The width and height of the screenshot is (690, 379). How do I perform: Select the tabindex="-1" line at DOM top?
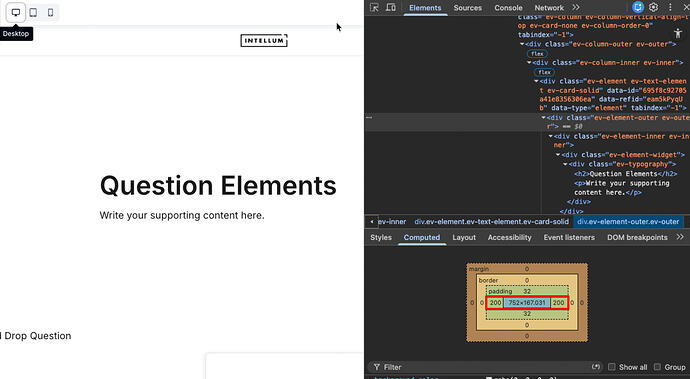(x=546, y=35)
